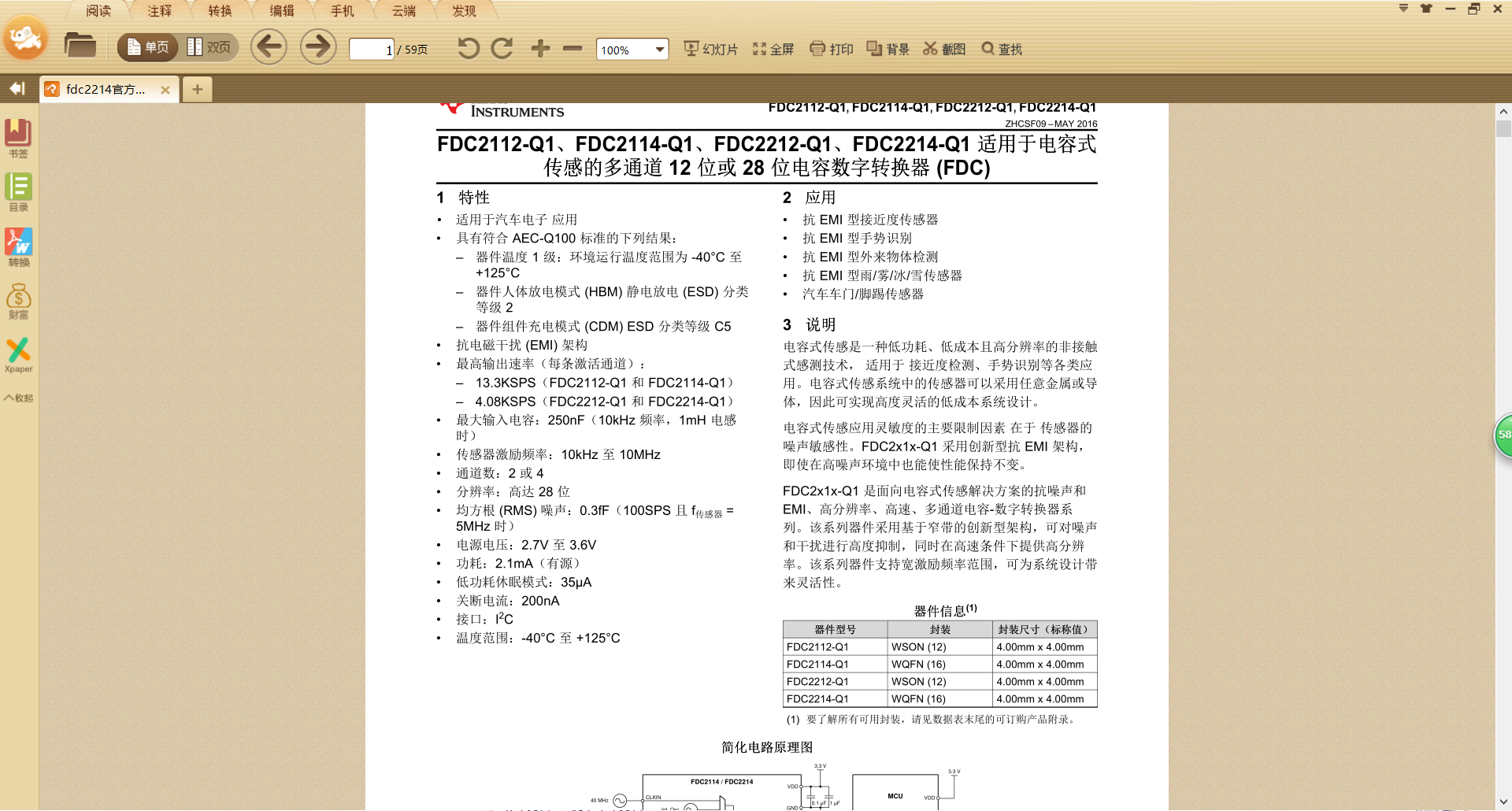Click the 查找 search button
This screenshot has height=811, width=1512.
click(1002, 49)
